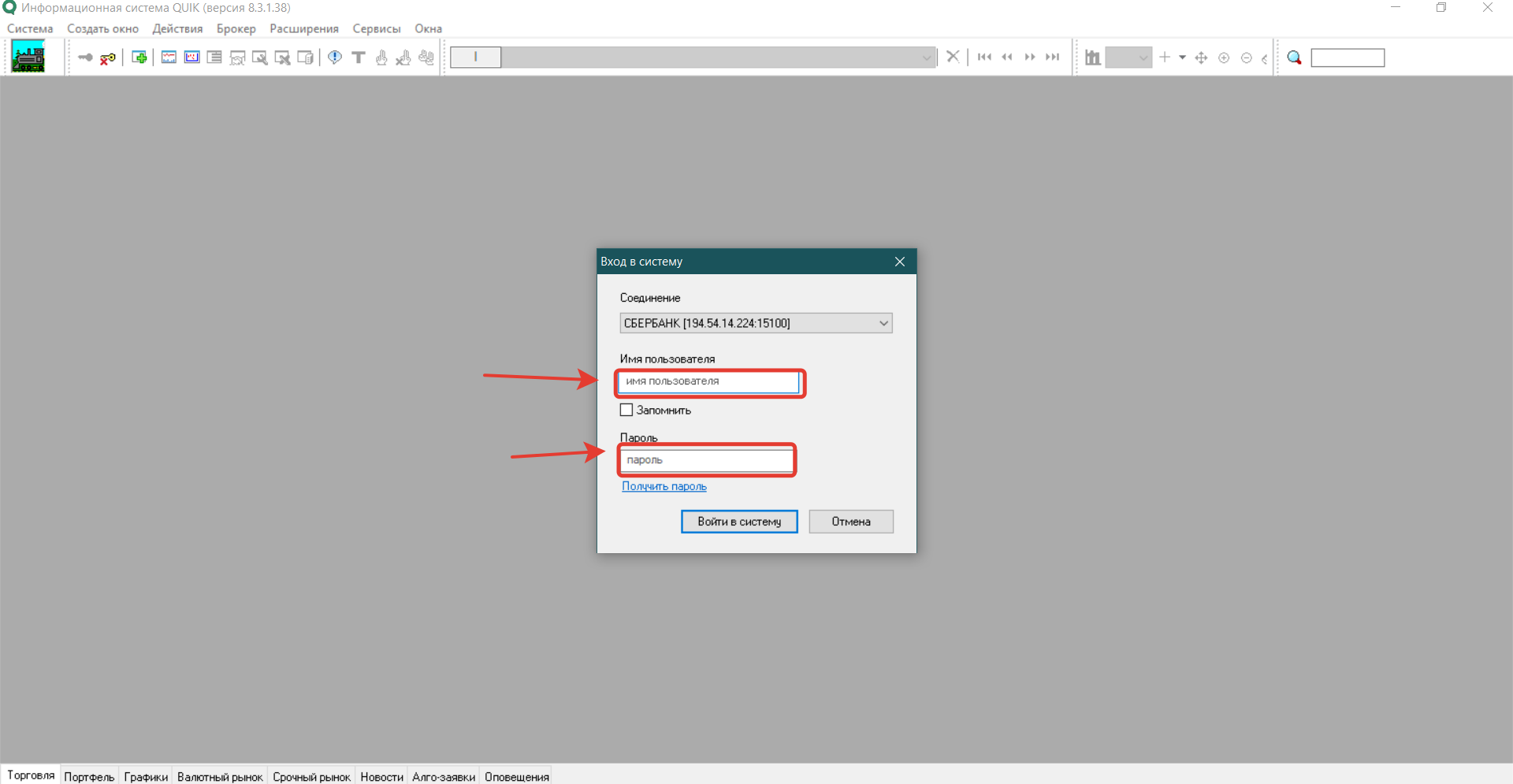This screenshot has width=1513, height=784.
Task: Click the plus crosshair chart icon
Action: click(1165, 57)
